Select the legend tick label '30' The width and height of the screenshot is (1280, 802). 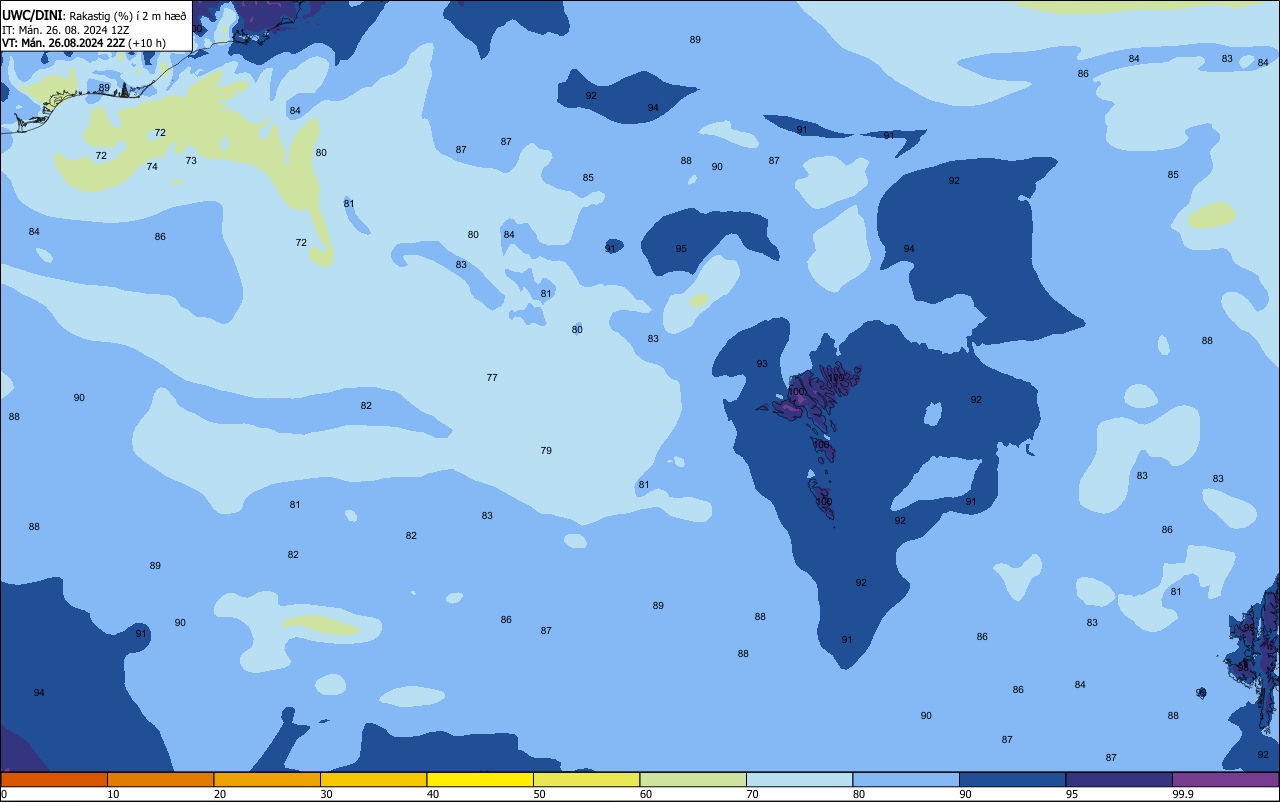coord(327,794)
